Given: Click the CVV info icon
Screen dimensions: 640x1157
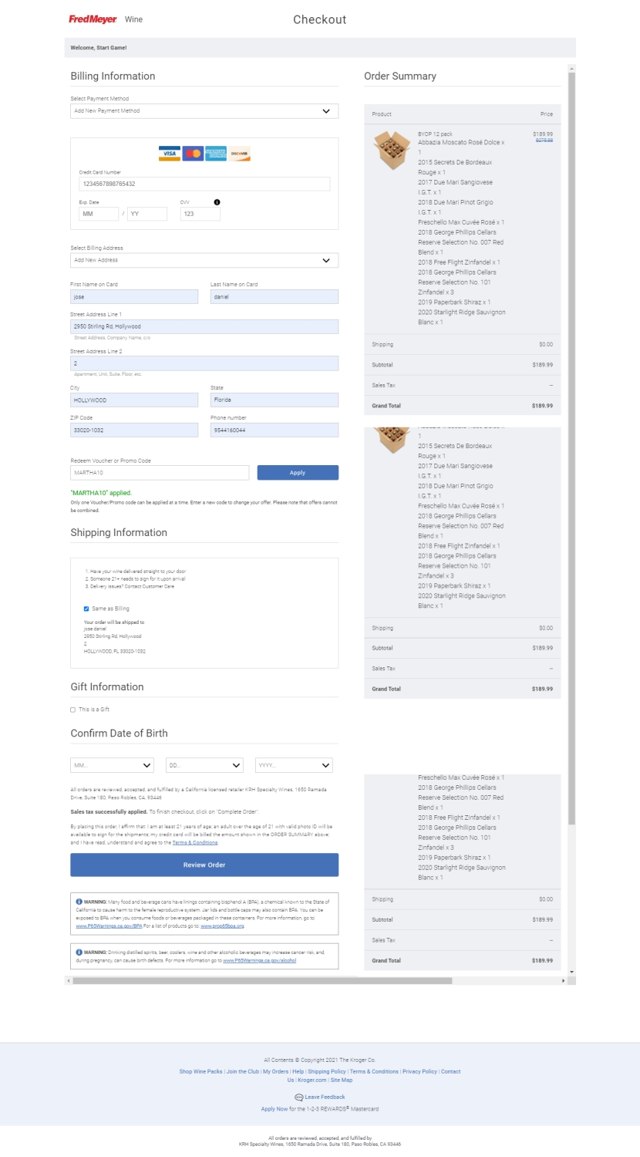Looking at the screenshot, I should [x=217, y=201].
